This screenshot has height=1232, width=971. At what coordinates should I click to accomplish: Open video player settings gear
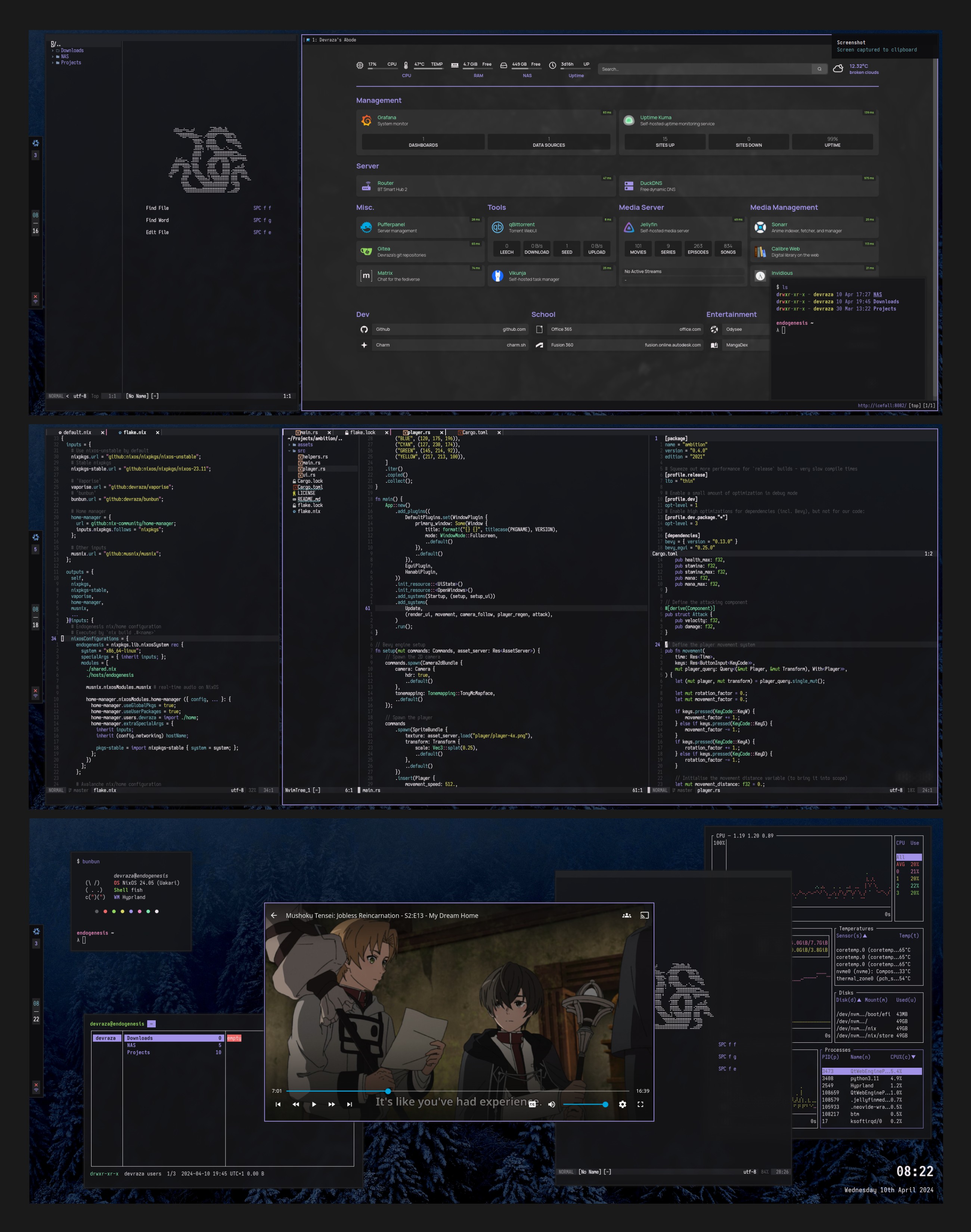623,1104
